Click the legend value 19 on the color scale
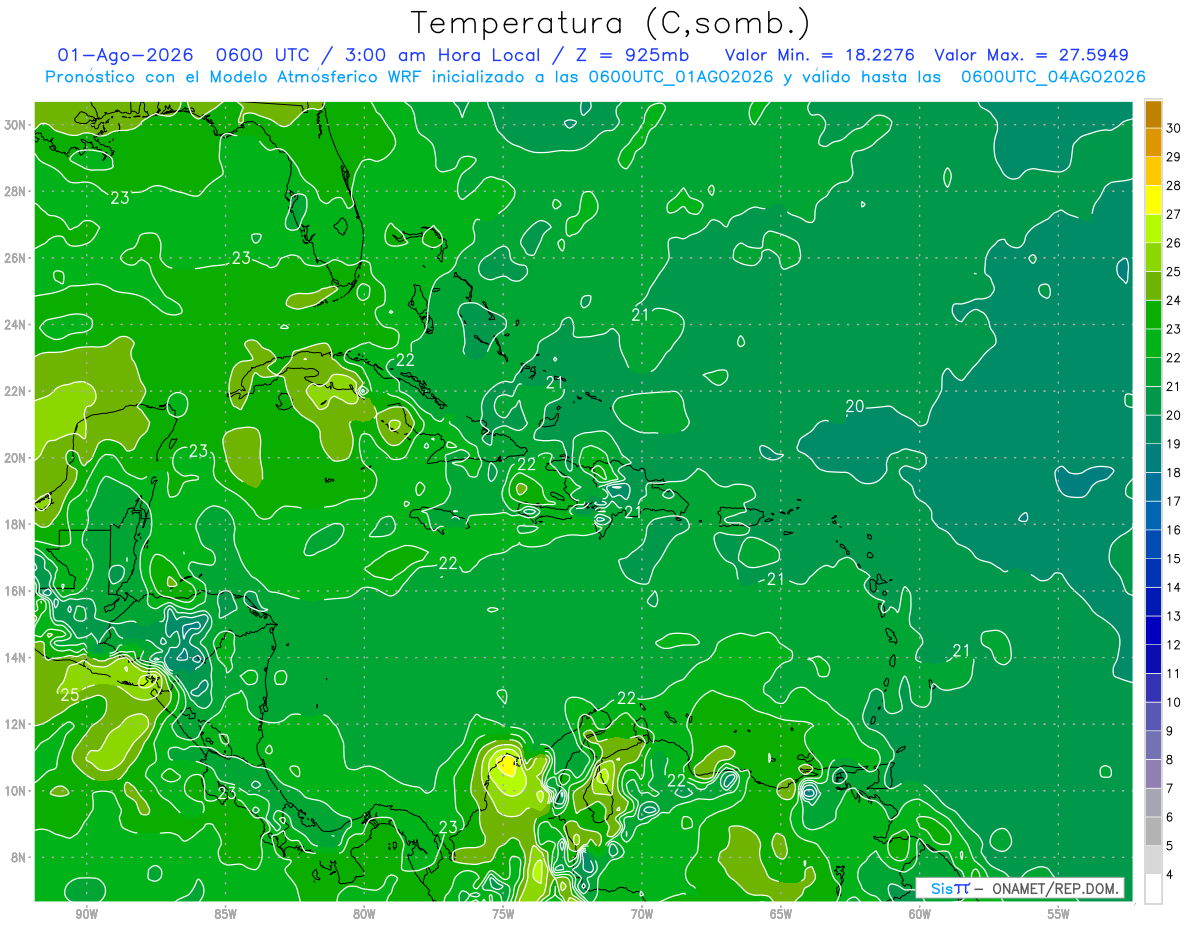The image size is (1200, 927). (1173, 443)
